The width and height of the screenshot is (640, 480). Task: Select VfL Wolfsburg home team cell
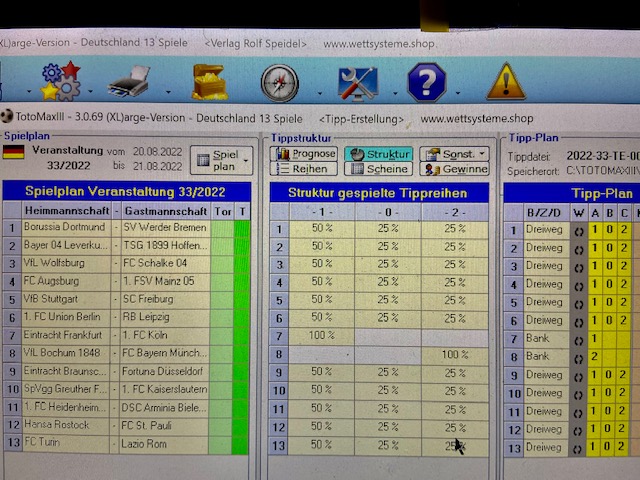coord(66,263)
